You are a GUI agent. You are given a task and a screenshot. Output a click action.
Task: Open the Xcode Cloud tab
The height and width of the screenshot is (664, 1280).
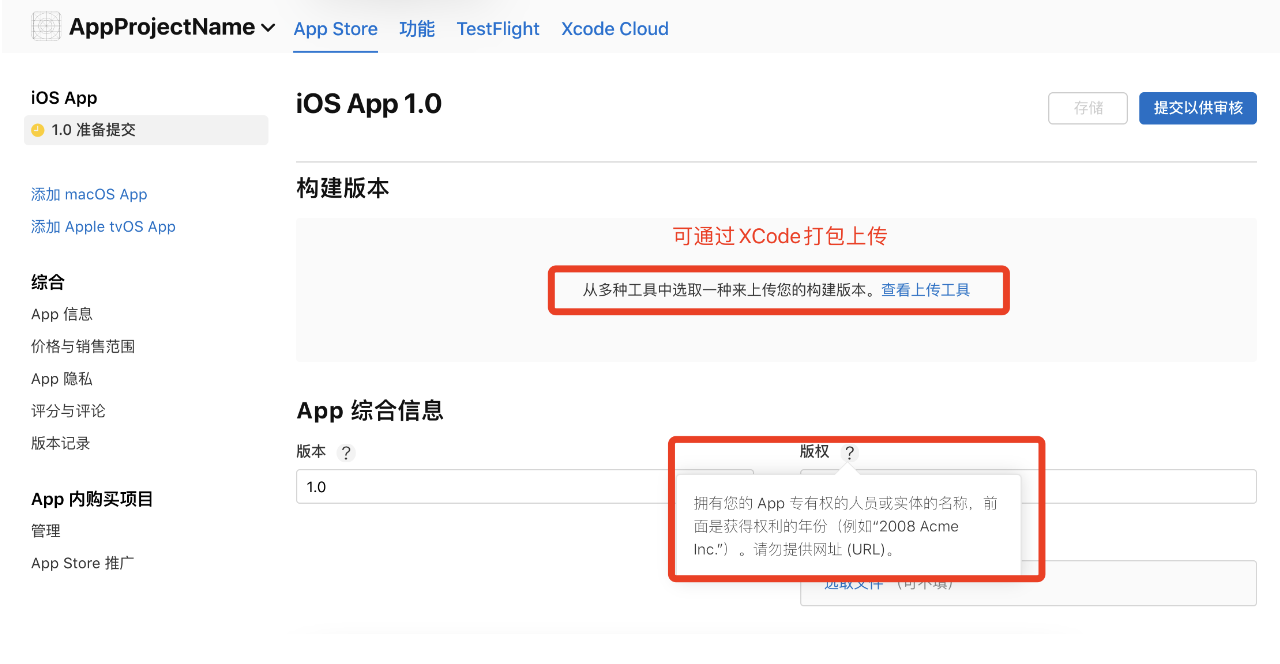[615, 29]
